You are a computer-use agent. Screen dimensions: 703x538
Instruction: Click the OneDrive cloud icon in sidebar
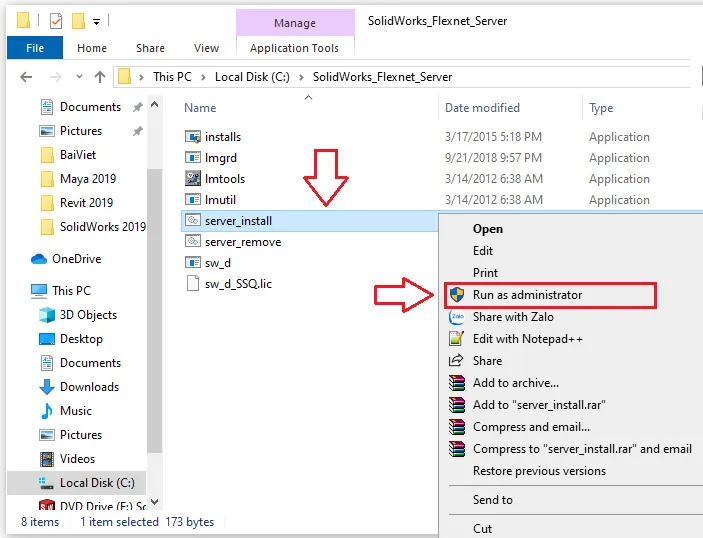(39, 259)
